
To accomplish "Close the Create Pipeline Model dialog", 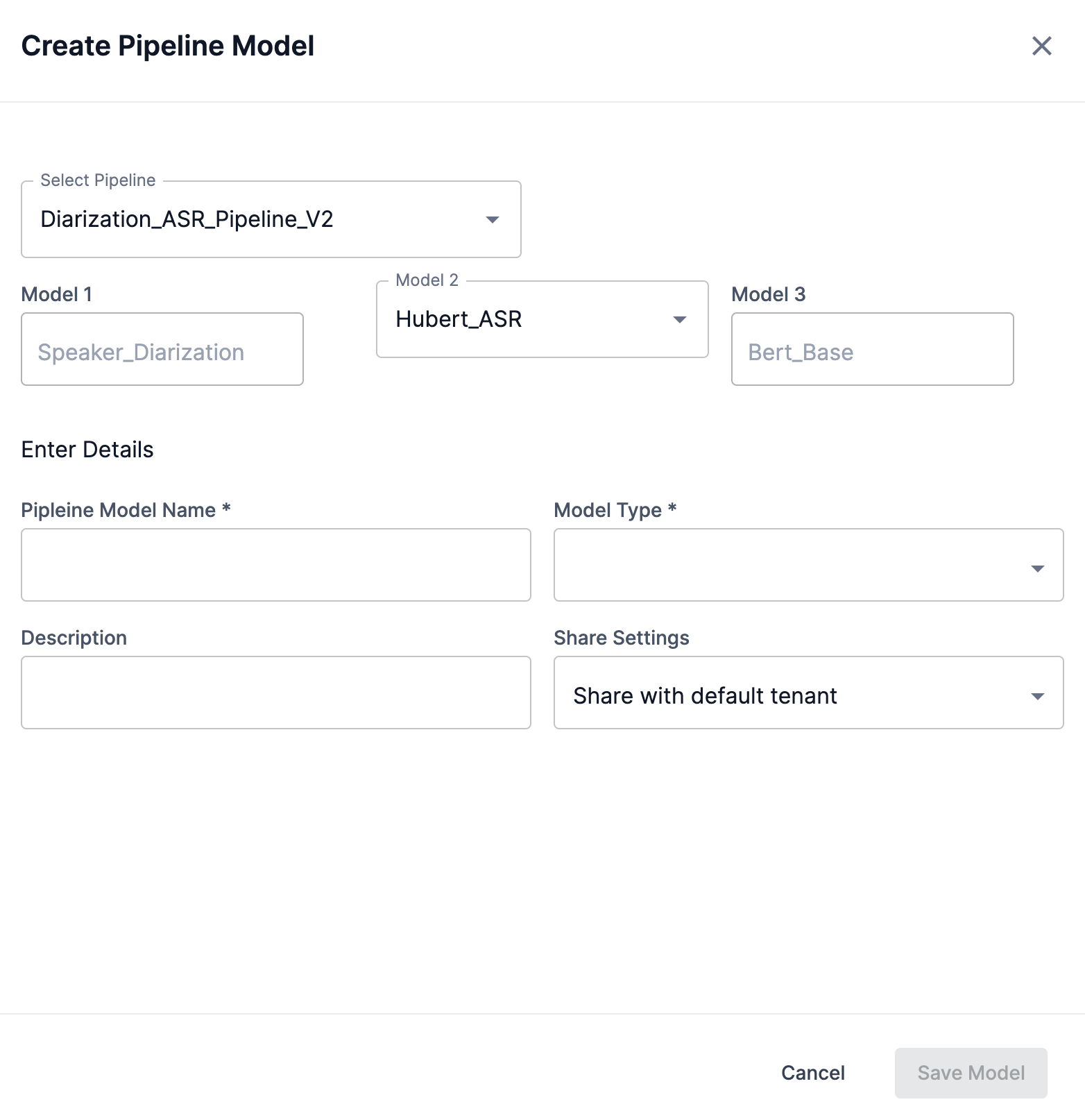I will tap(1041, 46).
